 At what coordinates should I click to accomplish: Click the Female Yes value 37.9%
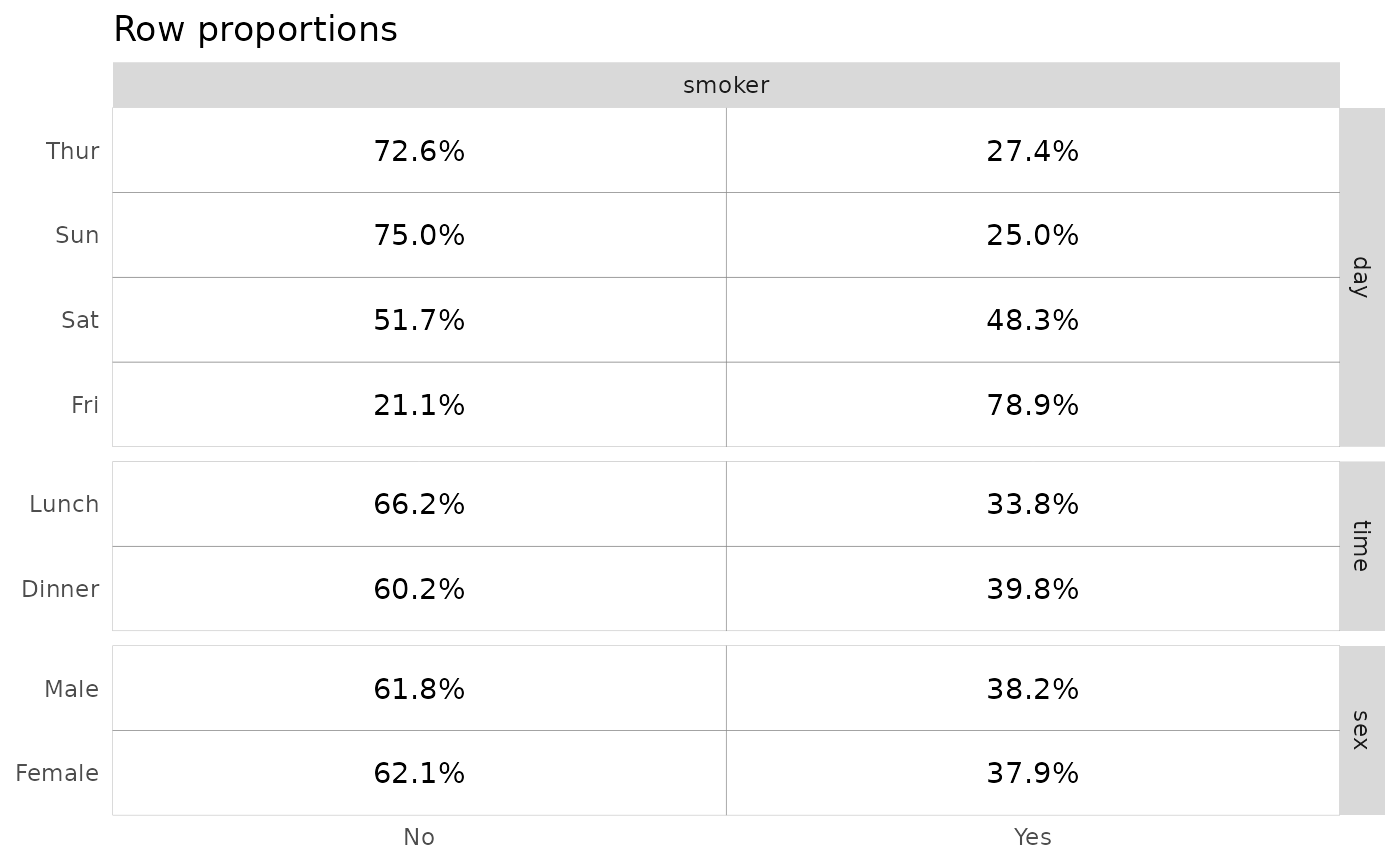click(1032, 773)
